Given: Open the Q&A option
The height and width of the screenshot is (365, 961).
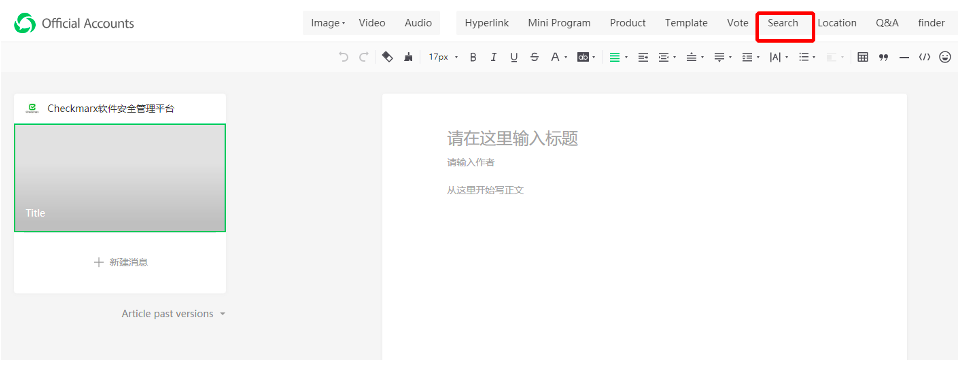Looking at the screenshot, I should pyautogui.click(x=887, y=23).
